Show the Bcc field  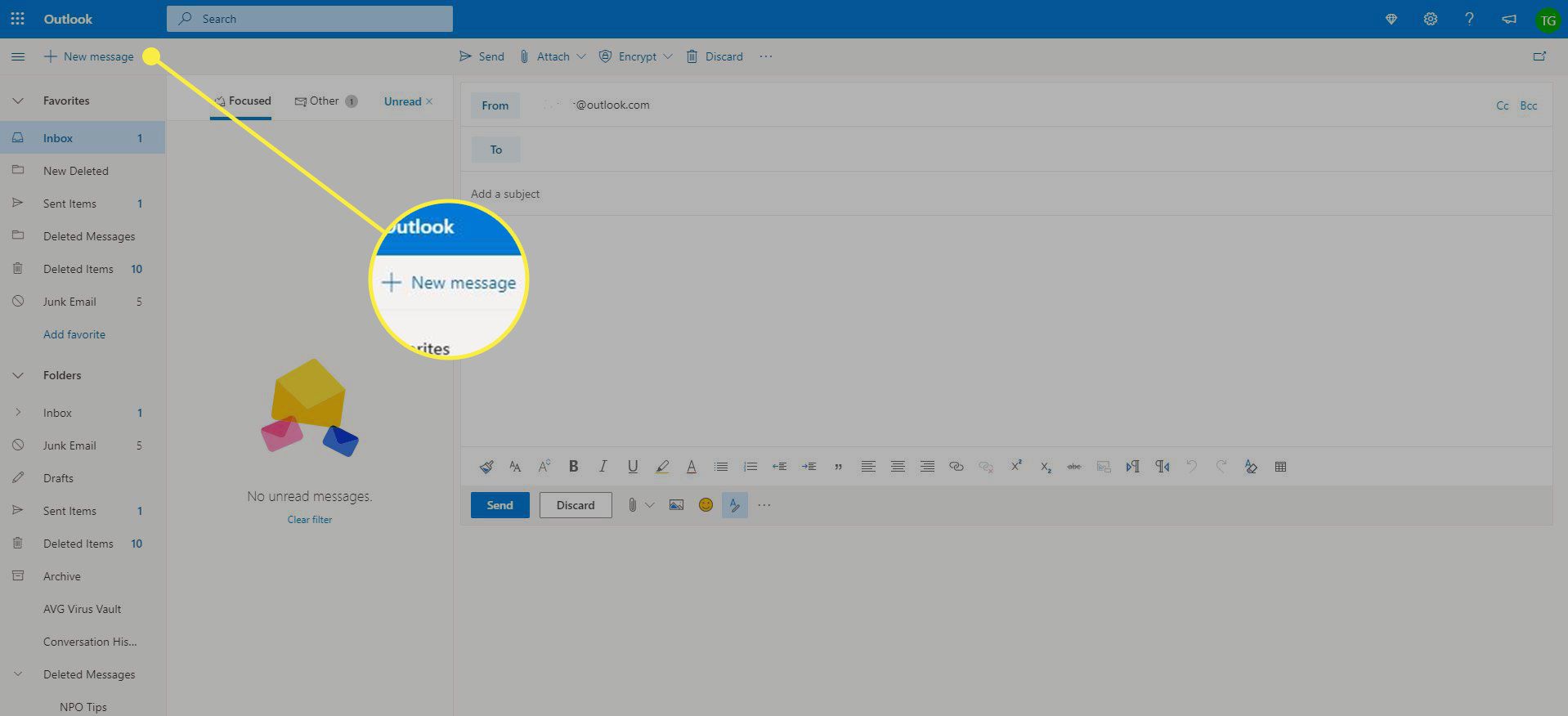coord(1529,105)
